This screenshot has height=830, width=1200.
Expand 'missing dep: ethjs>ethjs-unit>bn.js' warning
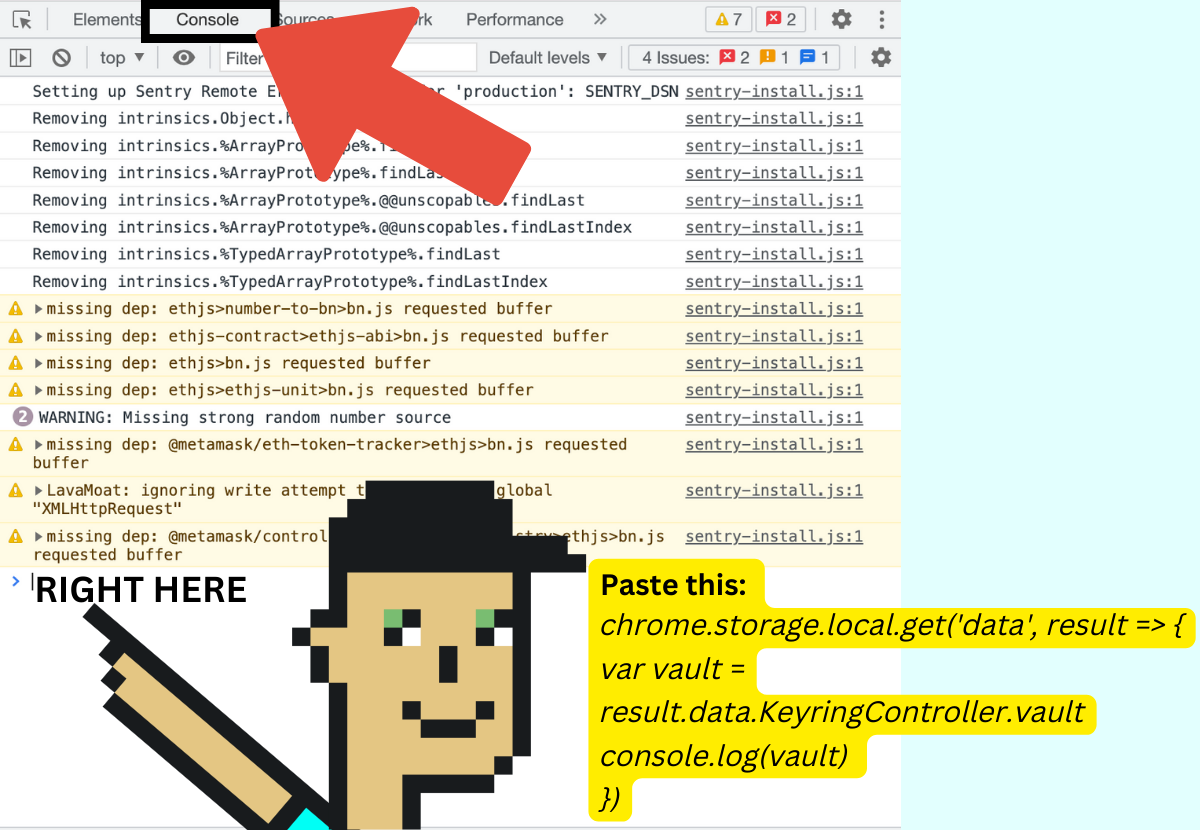tap(39, 390)
